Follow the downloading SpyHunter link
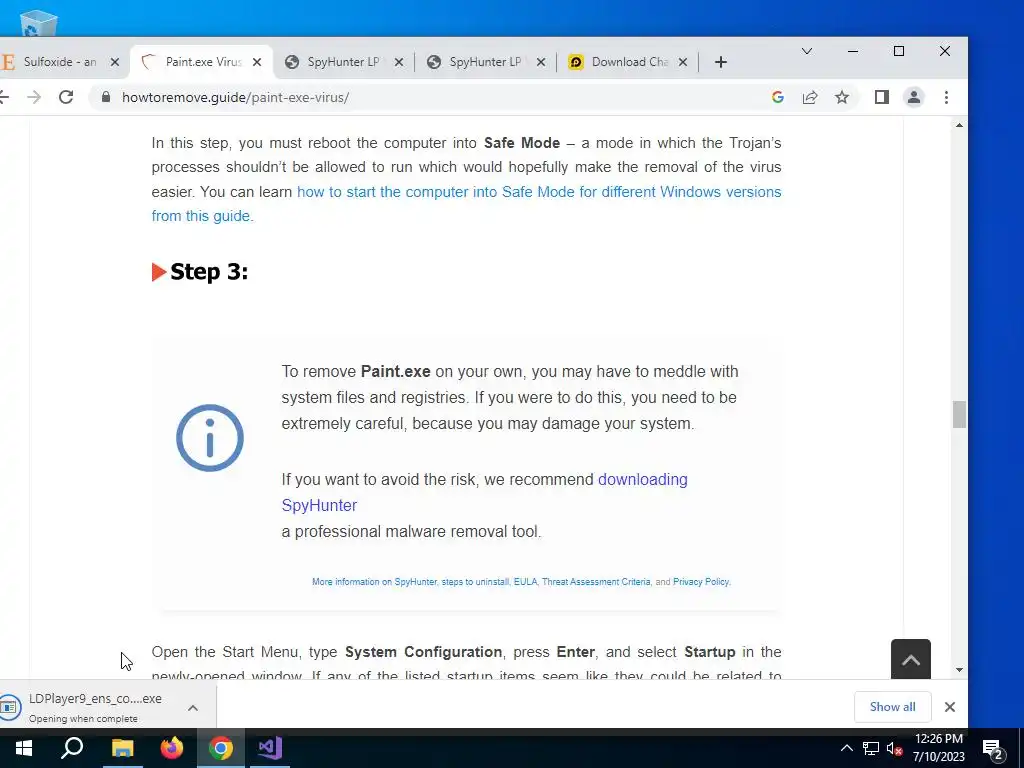Viewport: 1024px width, 768px height. [x=484, y=492]
